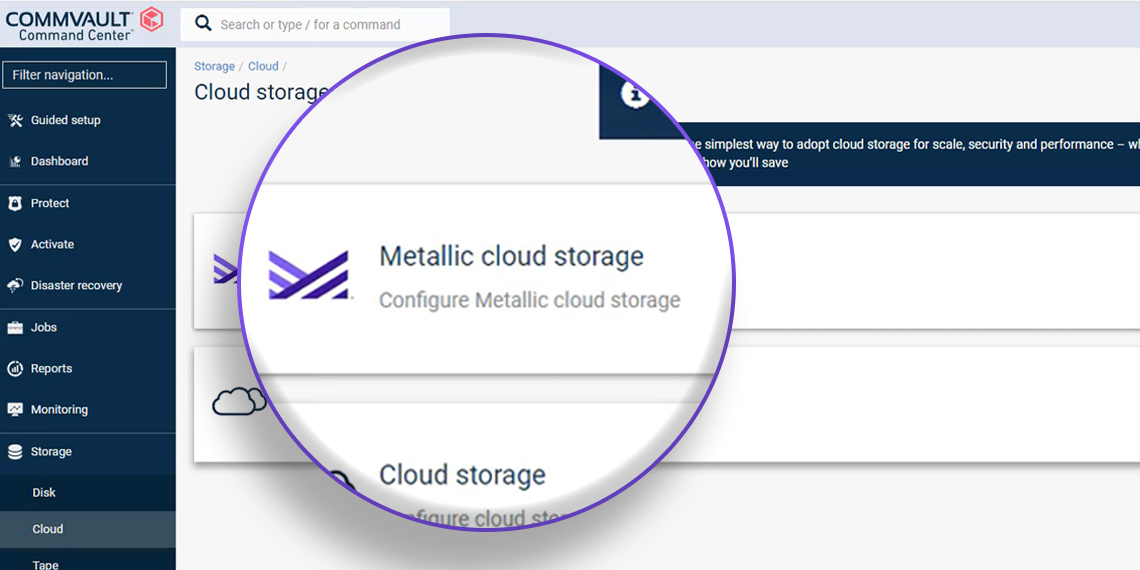Click the Filter navigation input
This screenshot has height=570, width=1140.
[84, 75]
